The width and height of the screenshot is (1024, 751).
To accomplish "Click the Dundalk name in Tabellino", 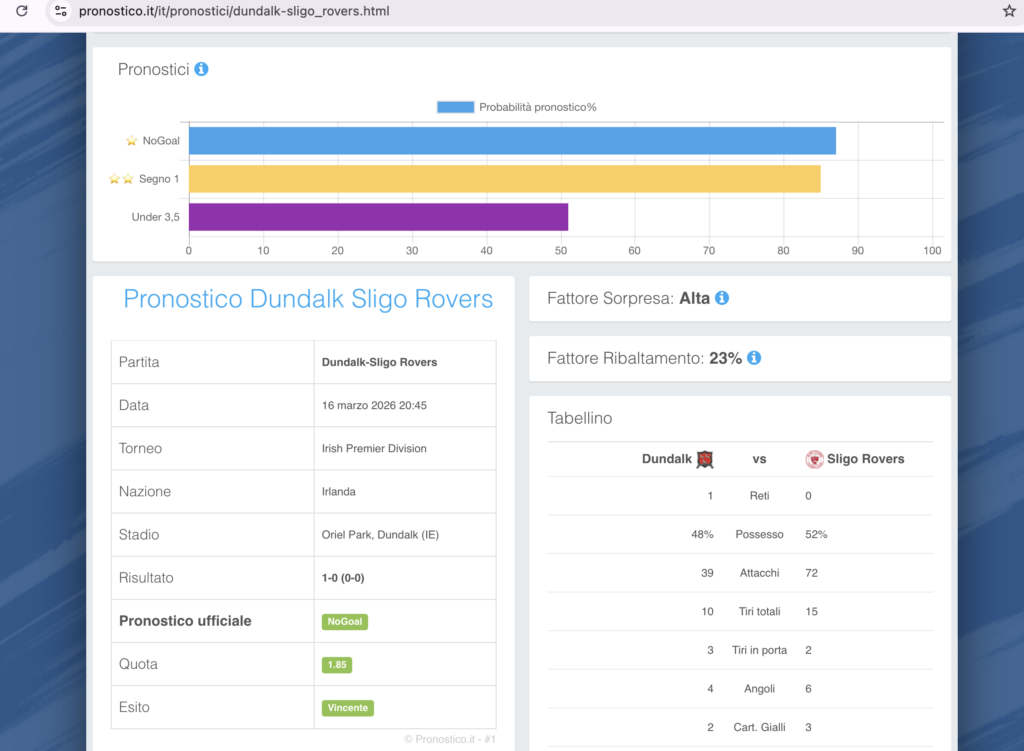I will coord(666,459).
